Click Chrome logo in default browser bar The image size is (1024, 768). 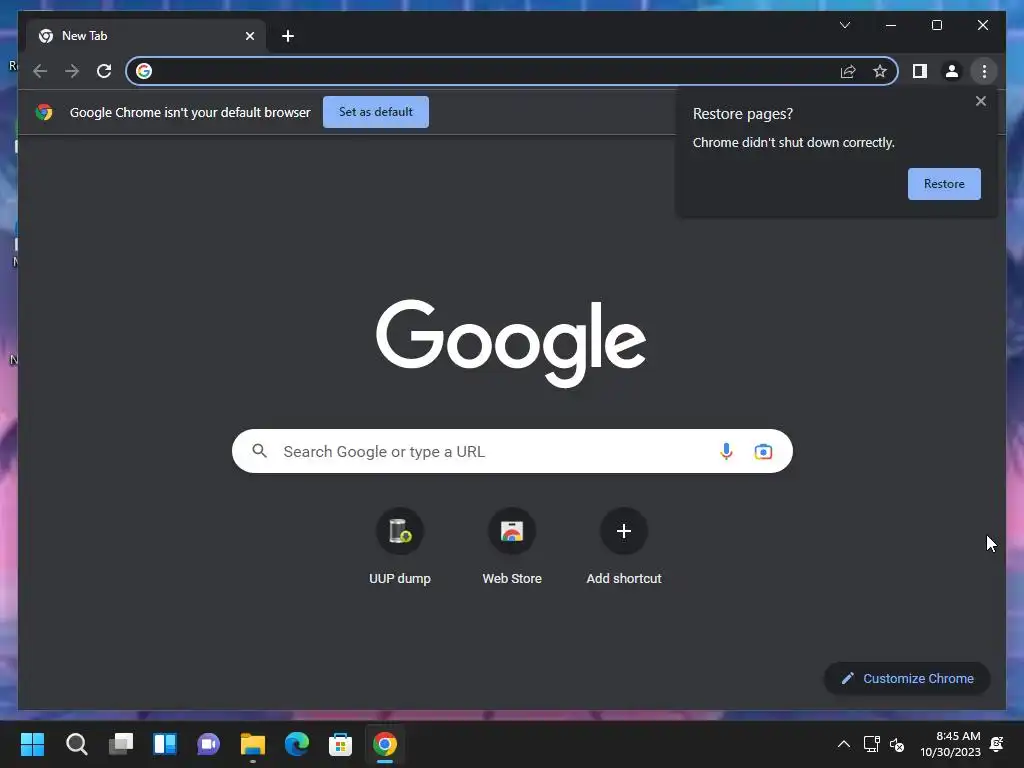44,112
